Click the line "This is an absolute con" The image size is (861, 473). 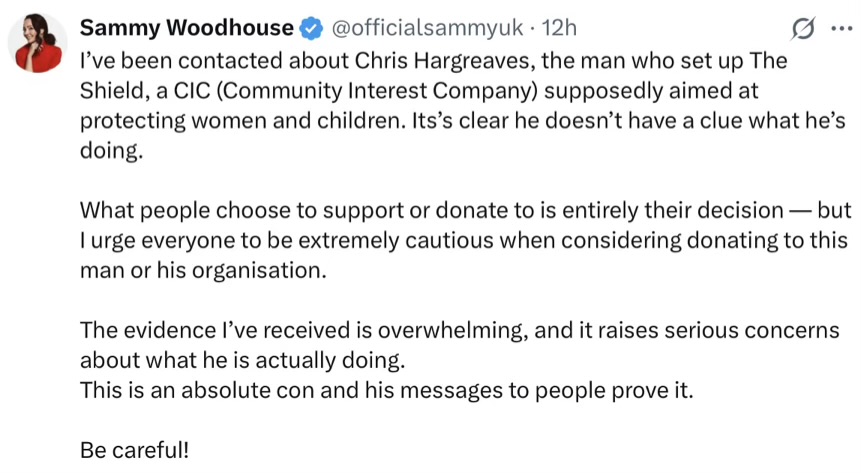pyautogui.click(x=387, y=390)
